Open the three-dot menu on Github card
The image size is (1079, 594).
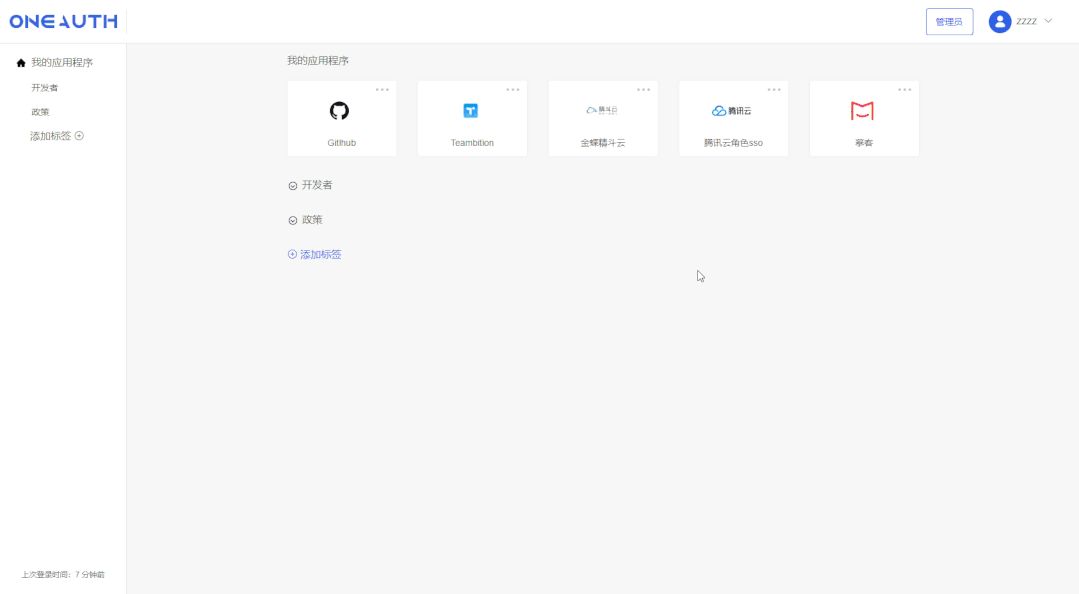(x=382, y=89)
